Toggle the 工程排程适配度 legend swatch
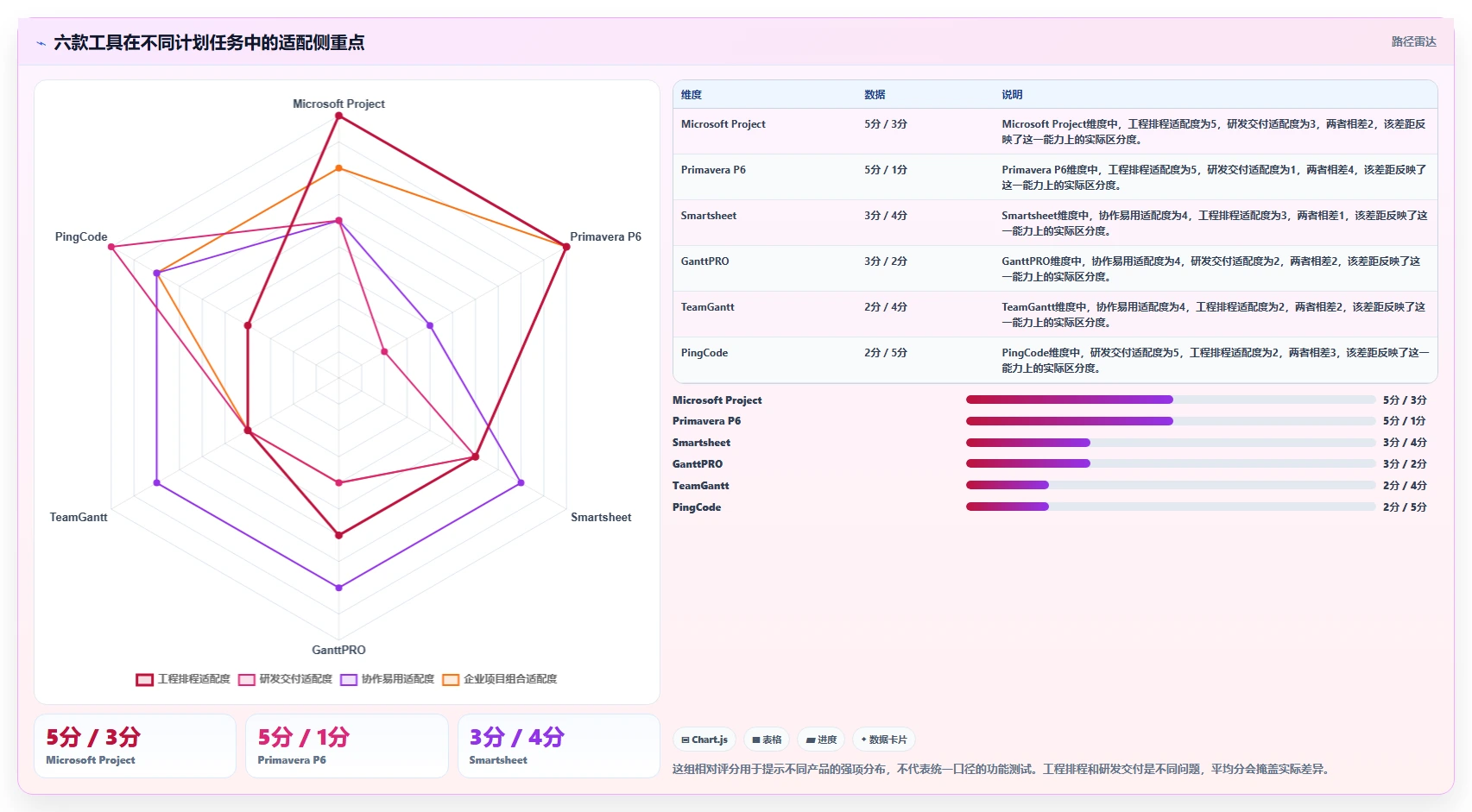 tap(145, 680)
